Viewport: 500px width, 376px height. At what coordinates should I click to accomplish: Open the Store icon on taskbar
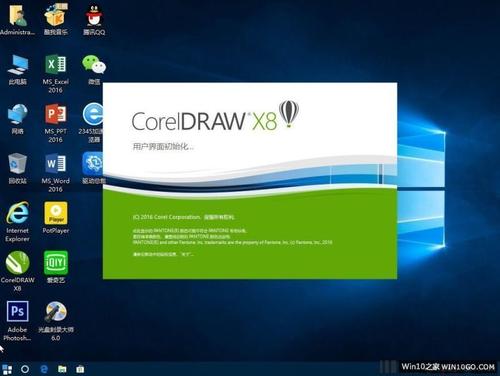[80, 369]
